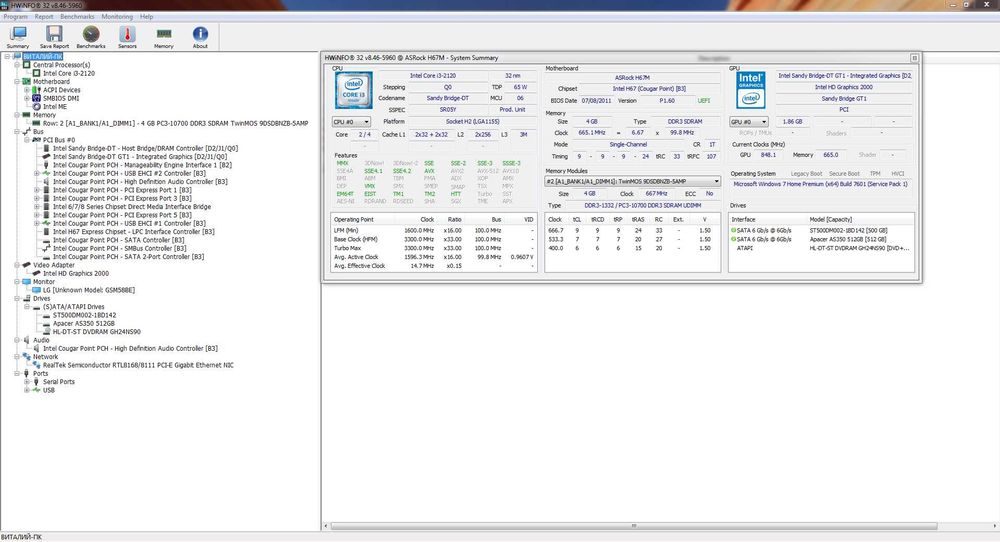
Task: Click the Prod. Unit field
Action: coord(512,110)
